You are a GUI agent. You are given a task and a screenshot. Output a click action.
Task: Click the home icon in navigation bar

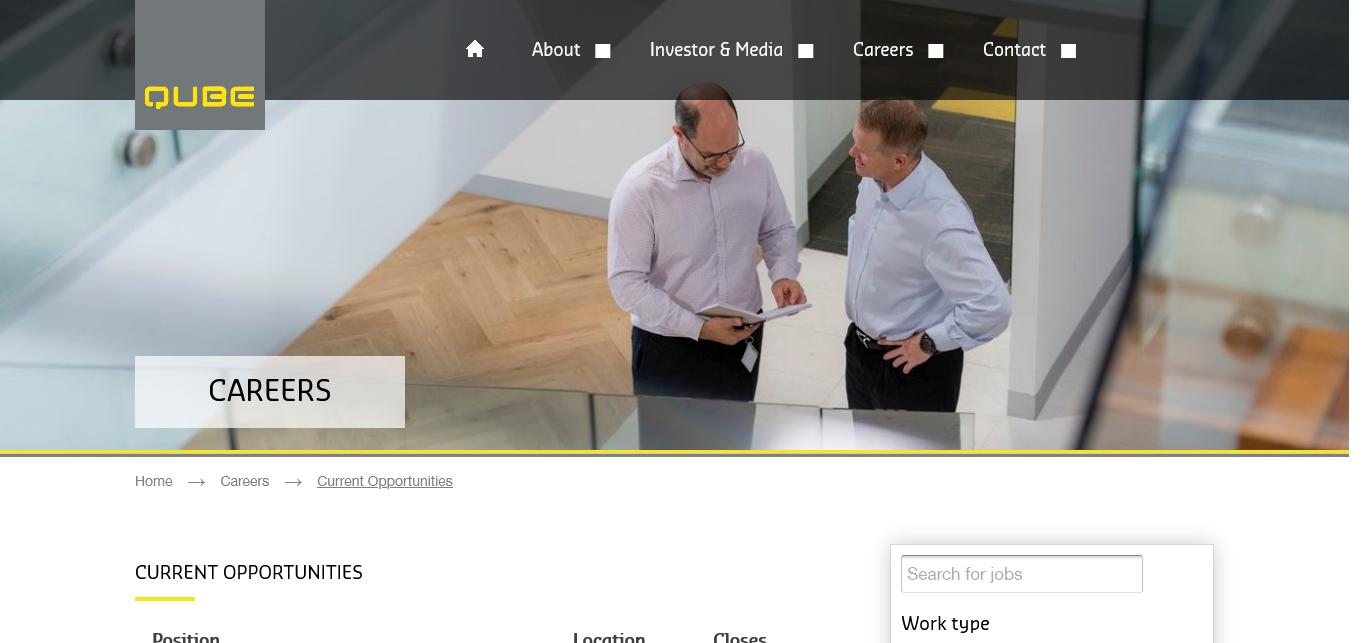475,49
